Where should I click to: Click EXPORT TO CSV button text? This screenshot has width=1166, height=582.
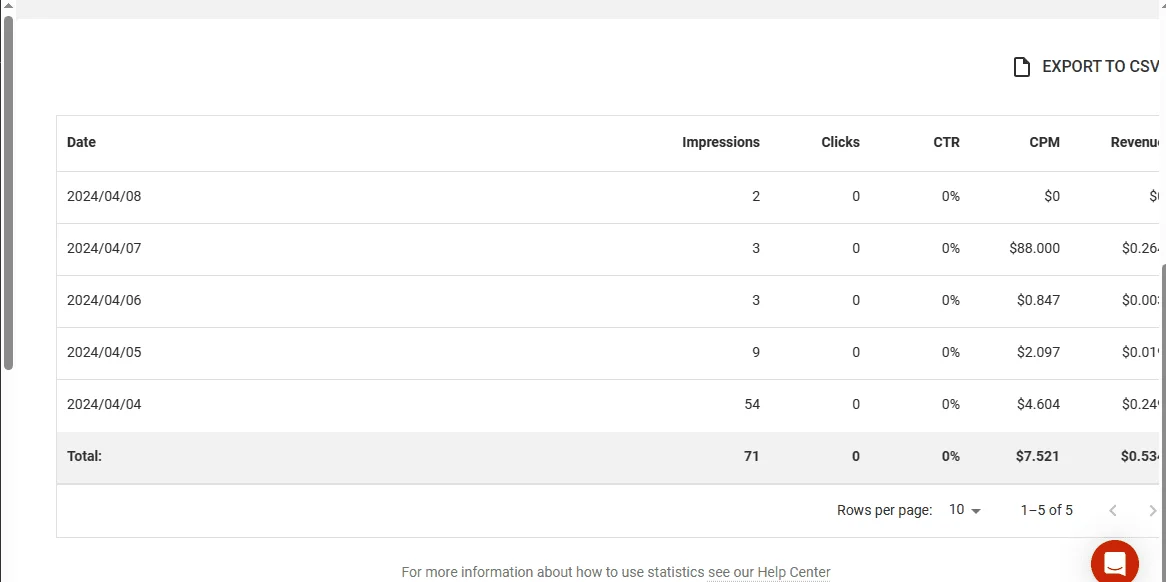coord(1100,66)
